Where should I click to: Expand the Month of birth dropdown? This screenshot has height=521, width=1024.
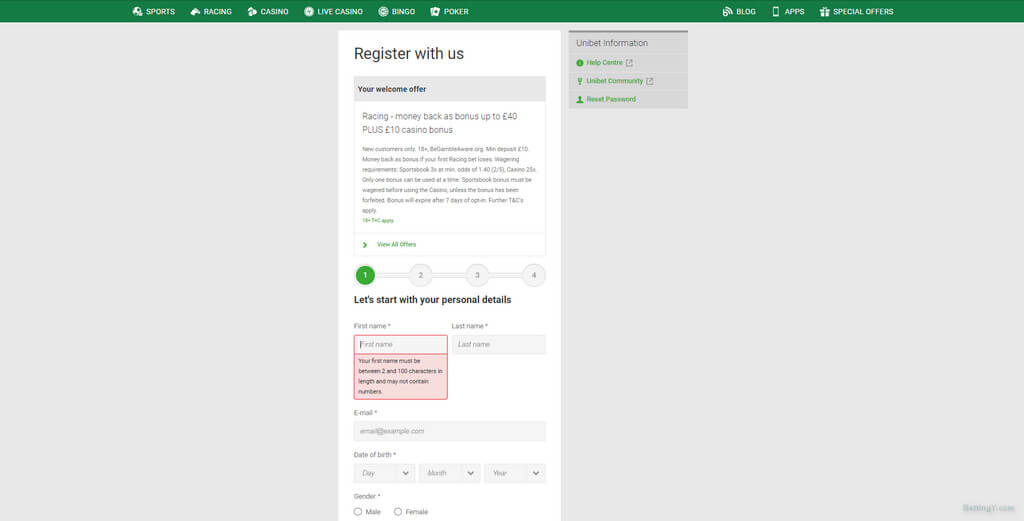(449, 473)
